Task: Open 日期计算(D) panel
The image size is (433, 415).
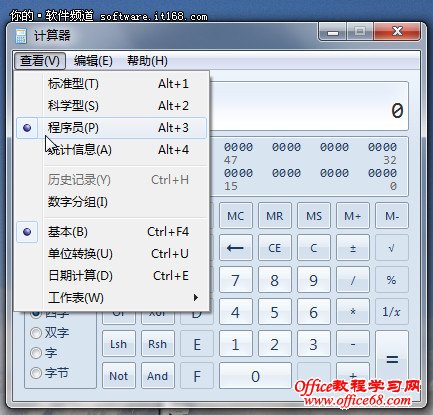Action: click(x=112, y=276)
